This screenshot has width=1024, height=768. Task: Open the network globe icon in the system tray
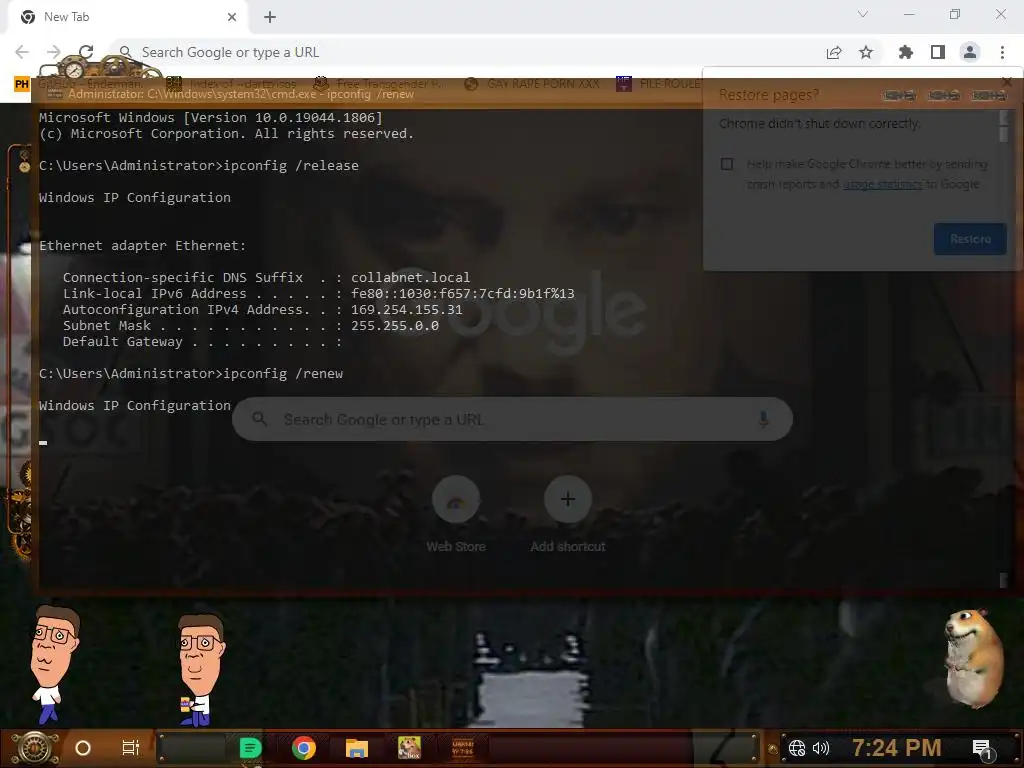pyautogui.click(x=797, y=748)
